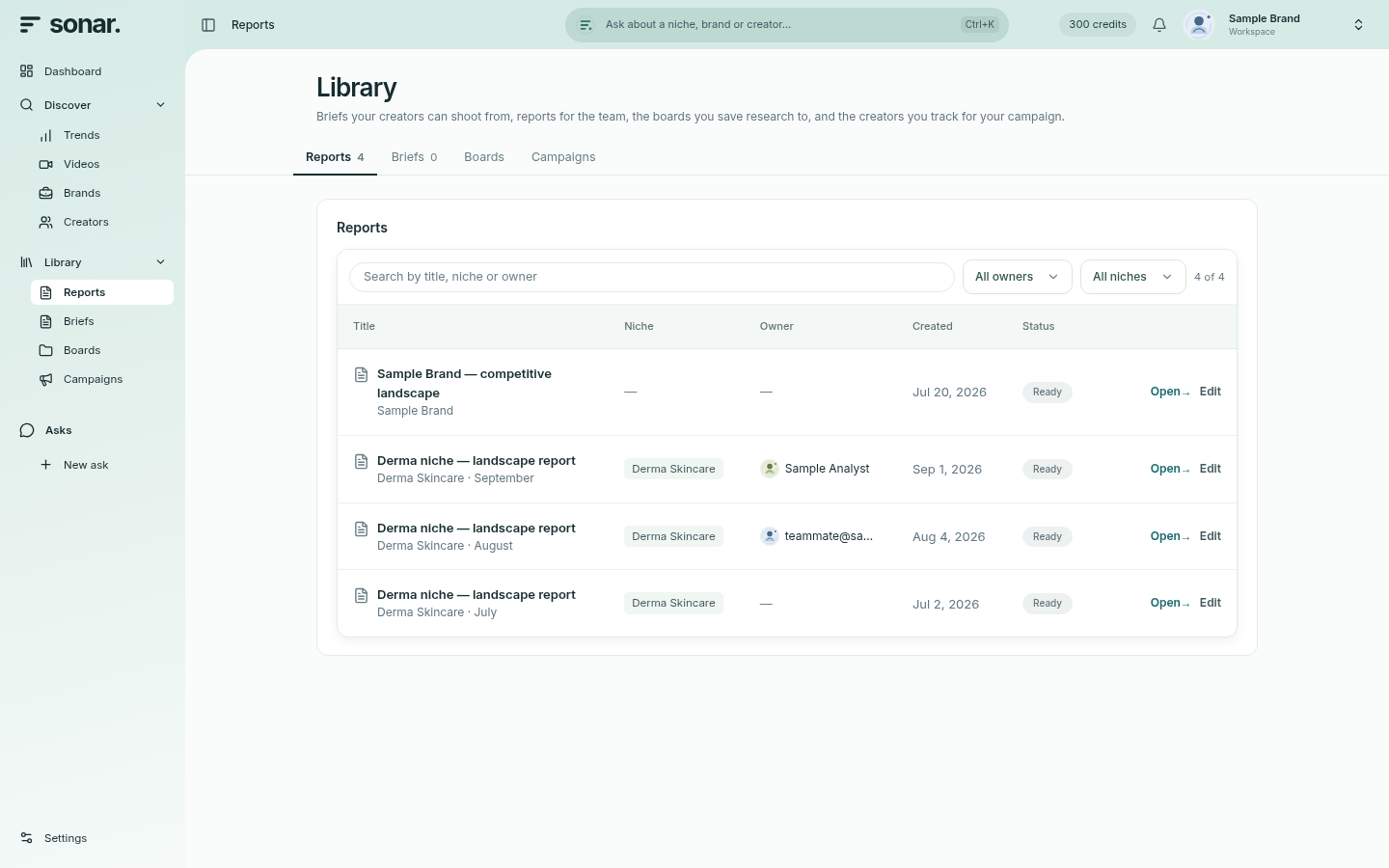
Task: Click the Trends bar chart icon
Action: [46, 136]
